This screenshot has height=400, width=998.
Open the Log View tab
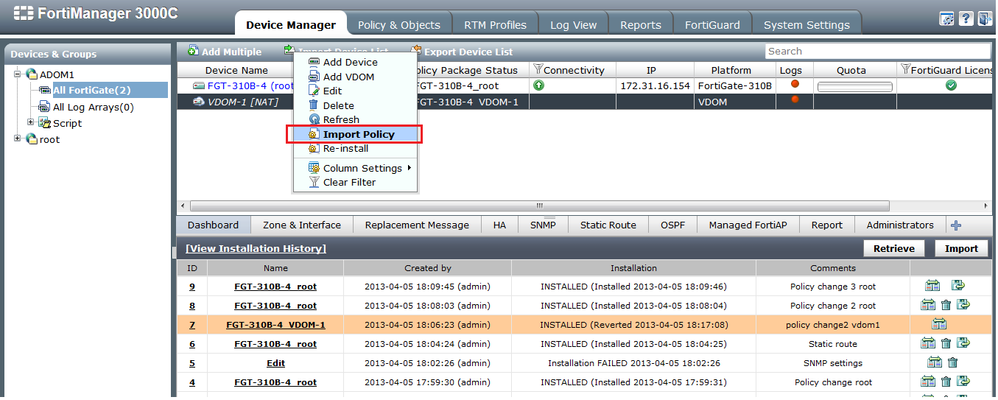click(573, 25)
